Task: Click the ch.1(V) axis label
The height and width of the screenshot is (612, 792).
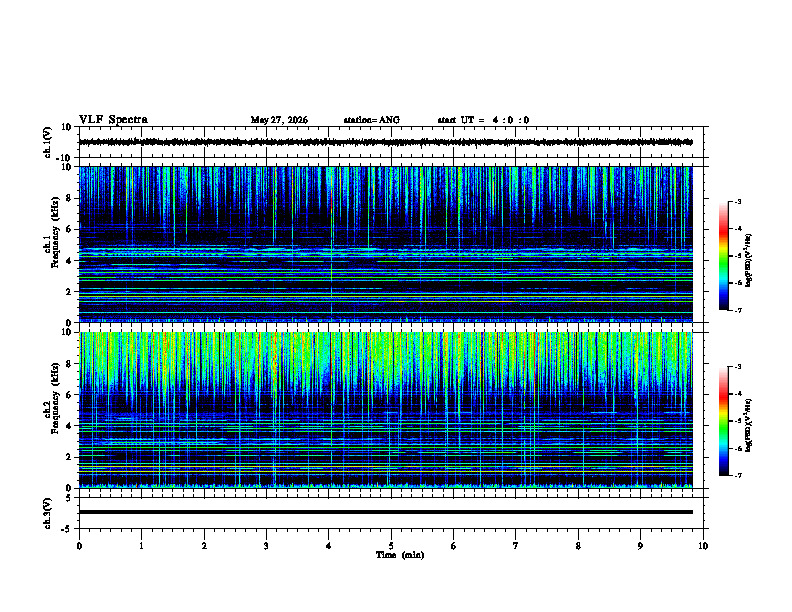Action: (x=47, y=142)
